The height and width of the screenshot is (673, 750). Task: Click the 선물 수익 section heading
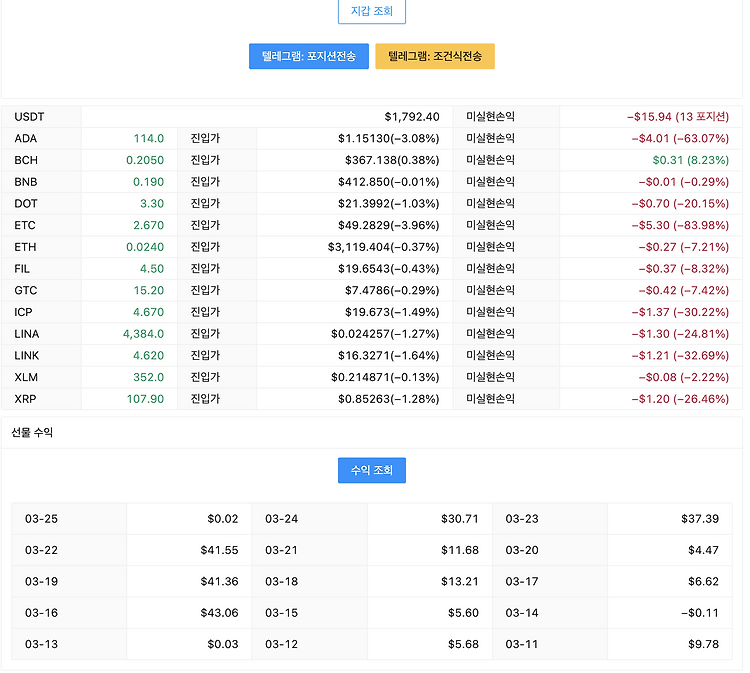pos(32,433)
